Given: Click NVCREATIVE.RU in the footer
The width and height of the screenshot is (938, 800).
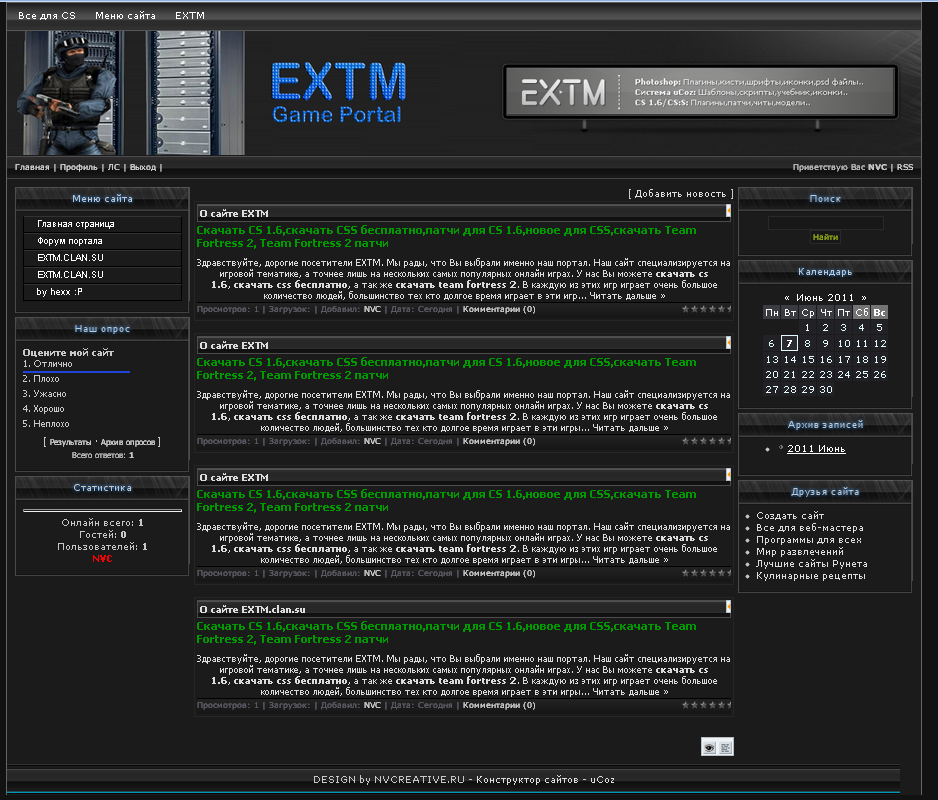Looking at the screenshot, I should click(419, 780).
